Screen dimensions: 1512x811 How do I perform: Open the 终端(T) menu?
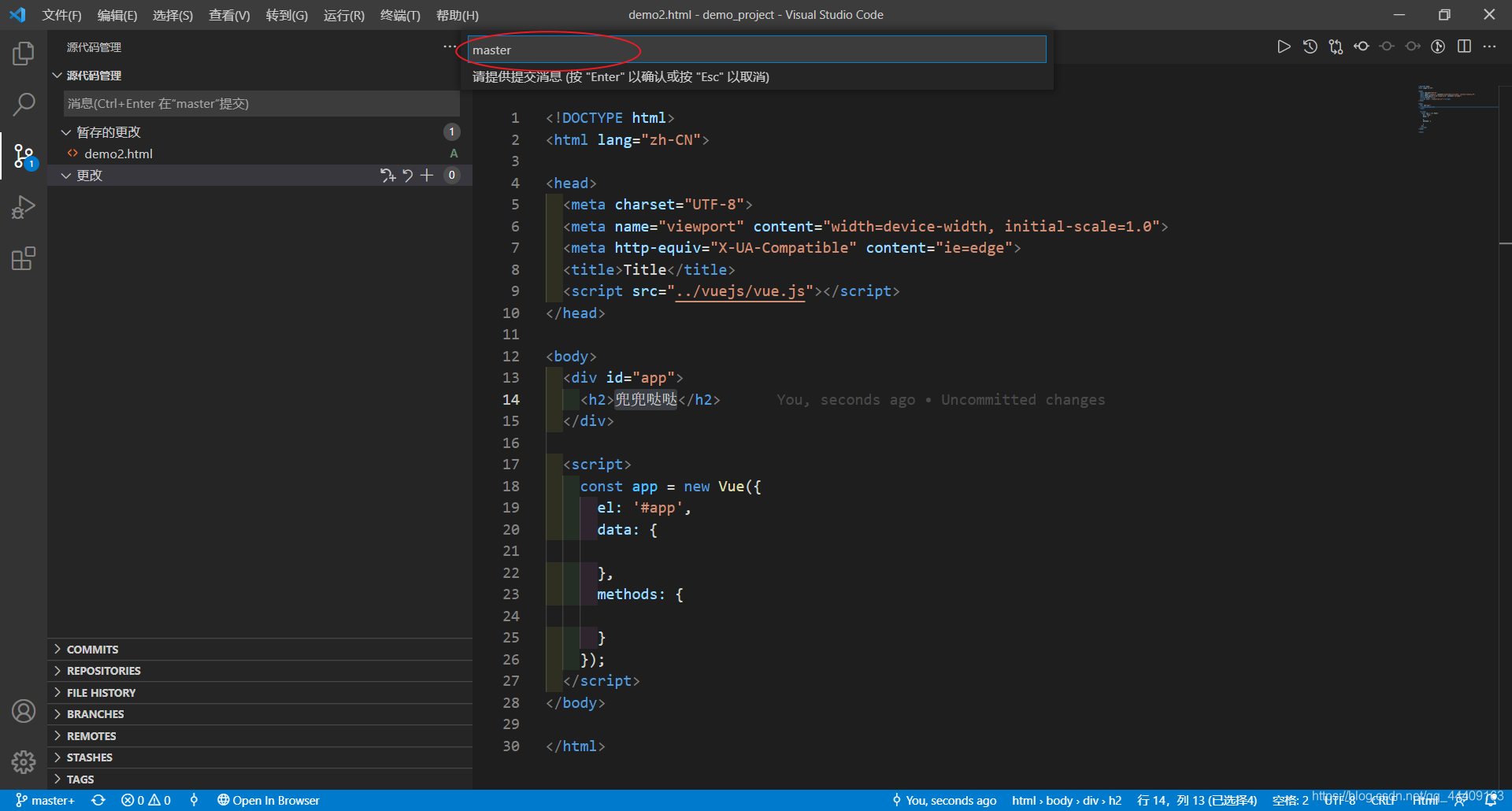400,15
